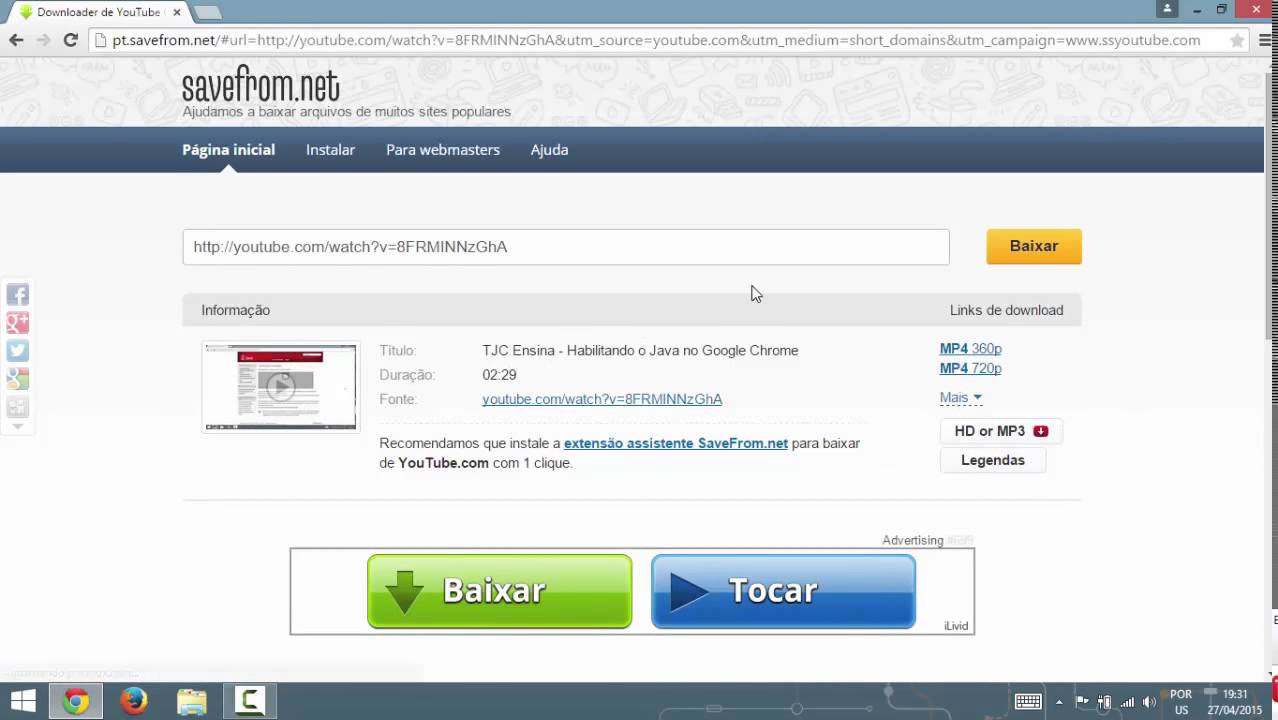Viewport: 1278px width, 720px height.
Task: Click the orange Baixar button
Action: pyautogui.click(x=1034, y=246)
